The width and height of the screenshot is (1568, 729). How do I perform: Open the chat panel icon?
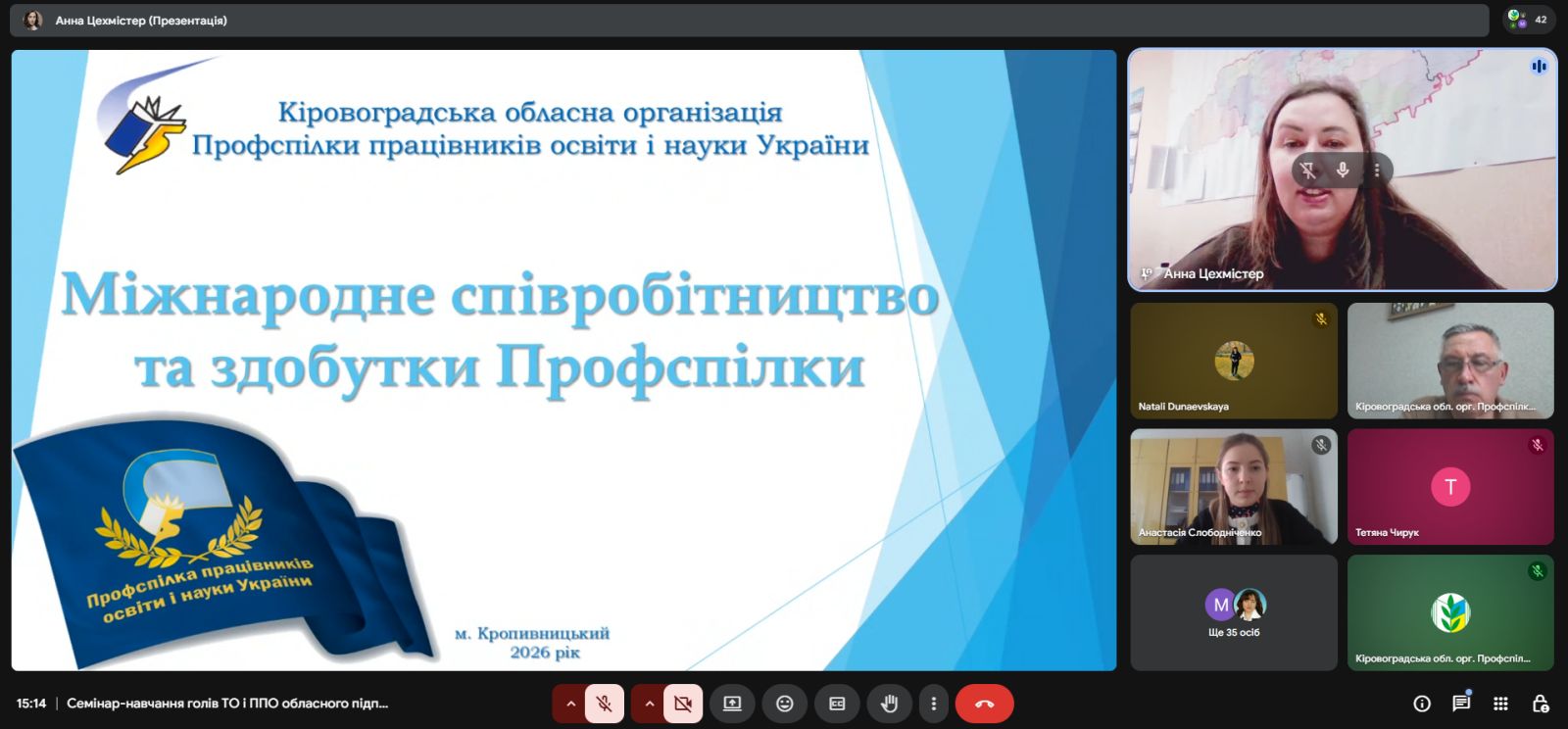[1461, 704]
